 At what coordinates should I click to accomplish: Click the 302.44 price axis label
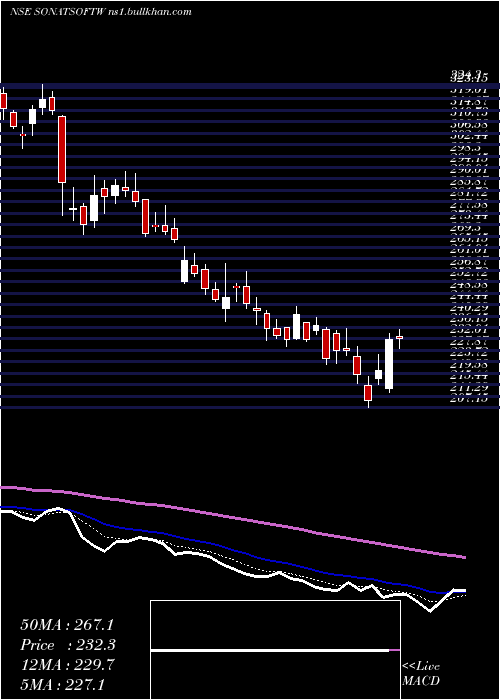tap(468, 133)
